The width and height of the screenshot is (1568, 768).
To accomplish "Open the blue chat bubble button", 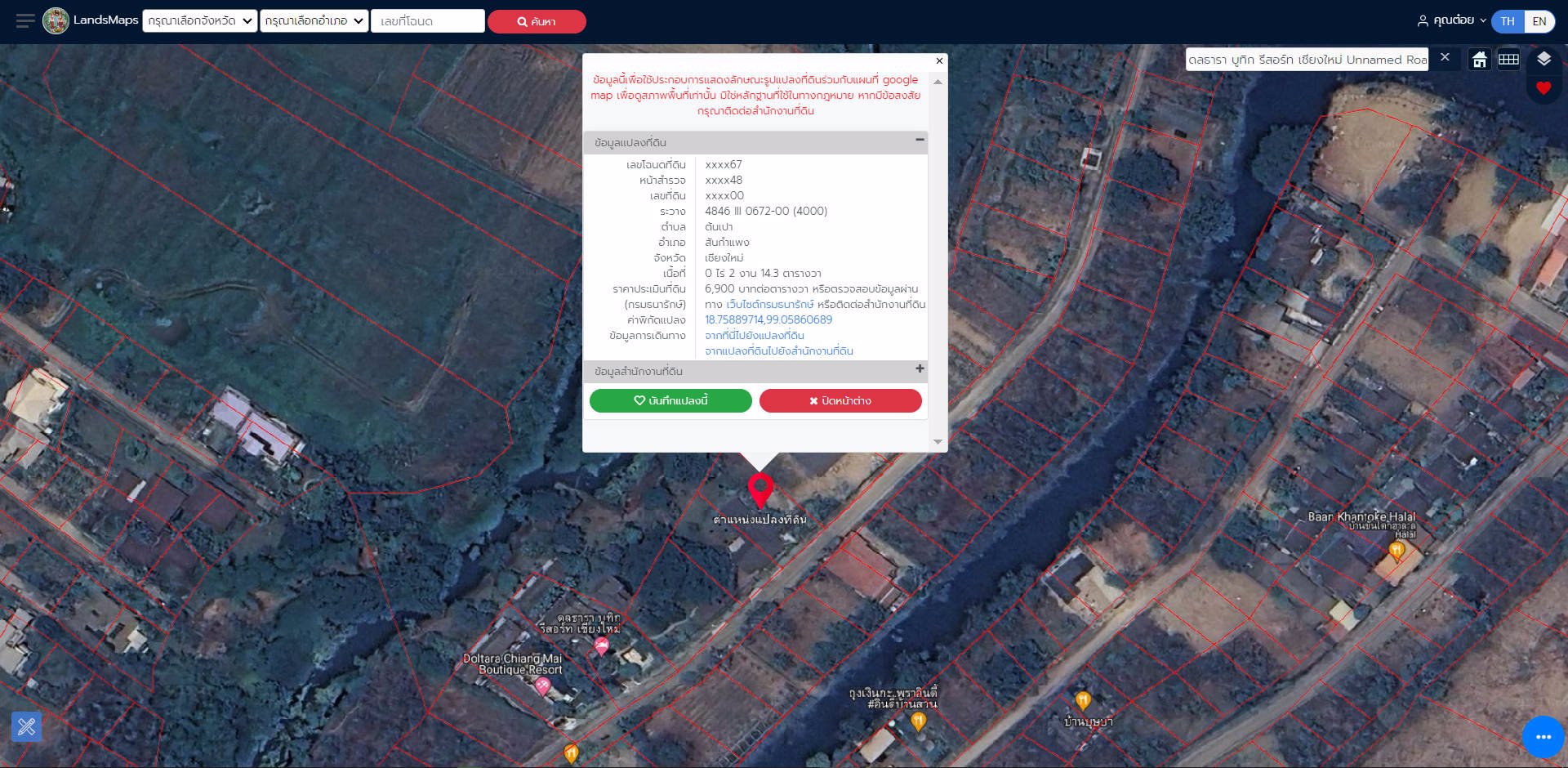I will coord(1542,737).
